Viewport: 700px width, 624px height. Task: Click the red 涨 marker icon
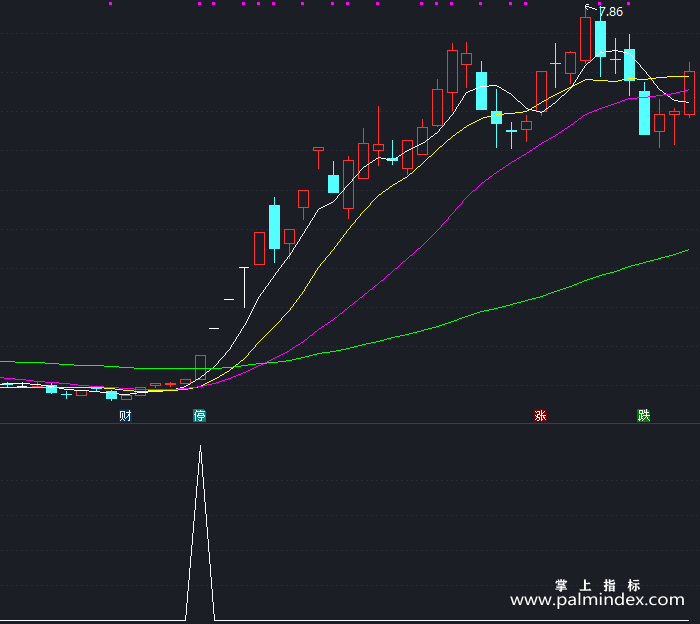click(x=541, y=416)
